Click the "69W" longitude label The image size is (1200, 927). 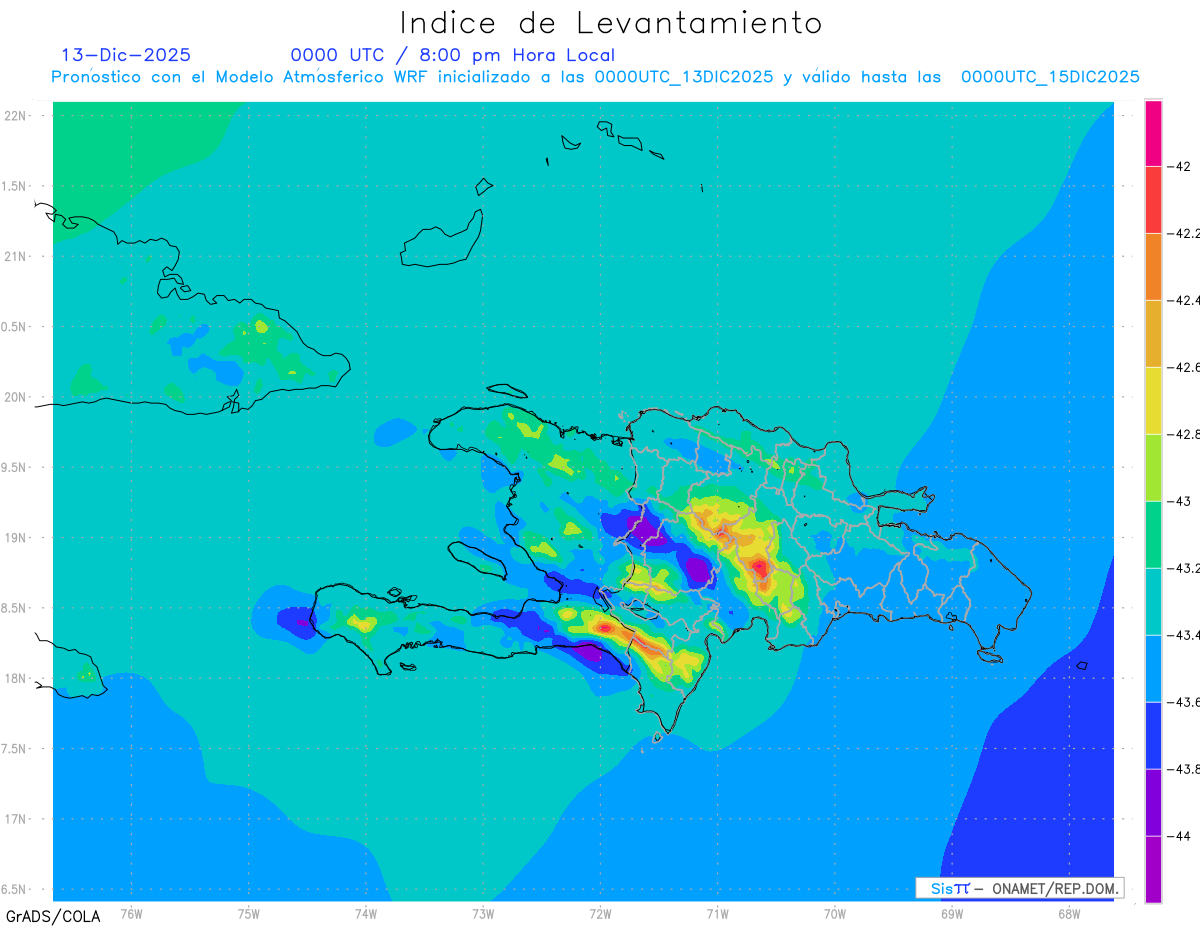pyautogui.click(x=952, y=912)
